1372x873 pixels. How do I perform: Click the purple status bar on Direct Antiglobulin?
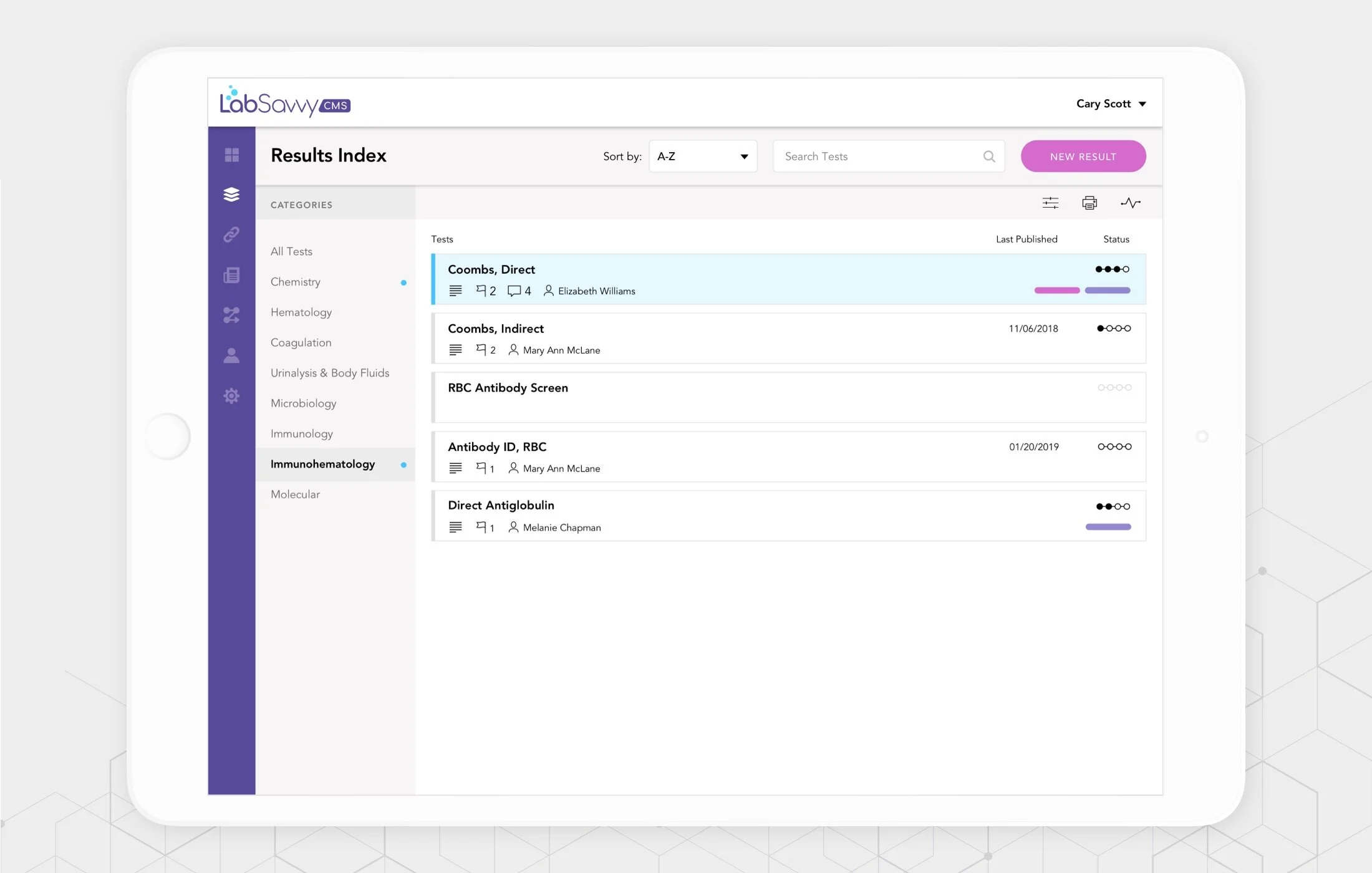click(1108, 527)
